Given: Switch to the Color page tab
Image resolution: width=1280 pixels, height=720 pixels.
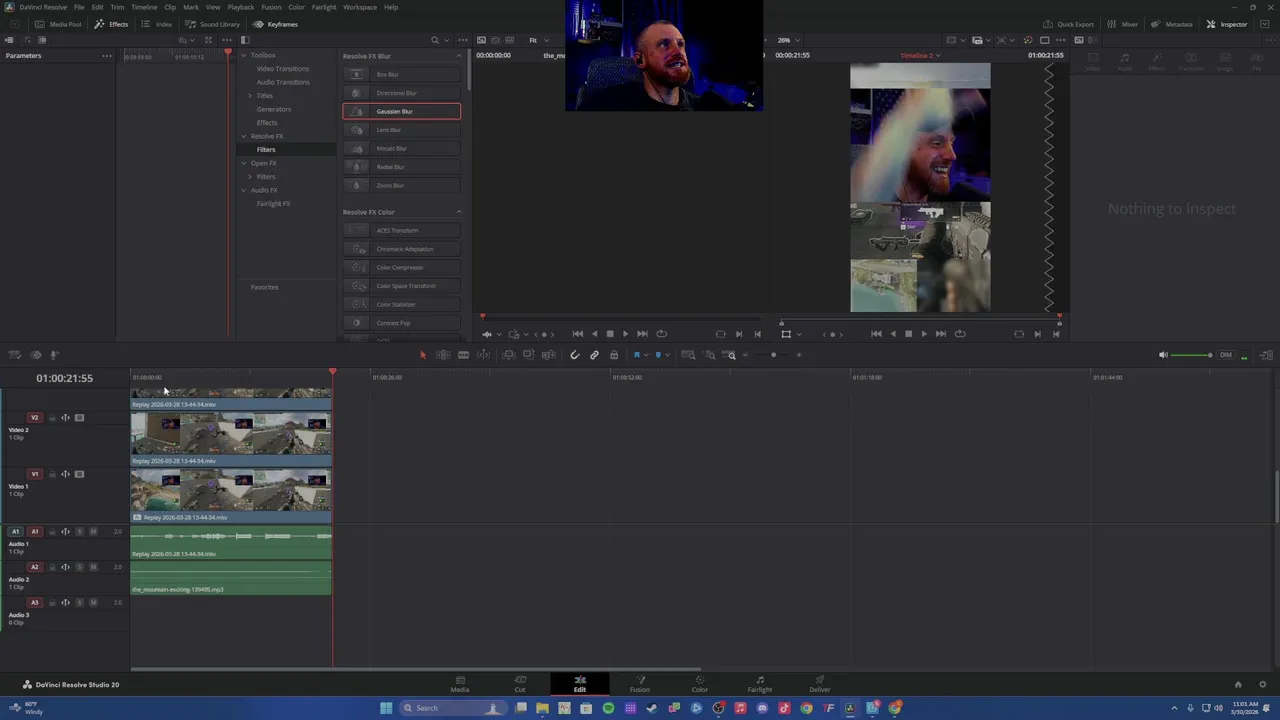Looking at the screenshot, I should click(x=699, y=684).
